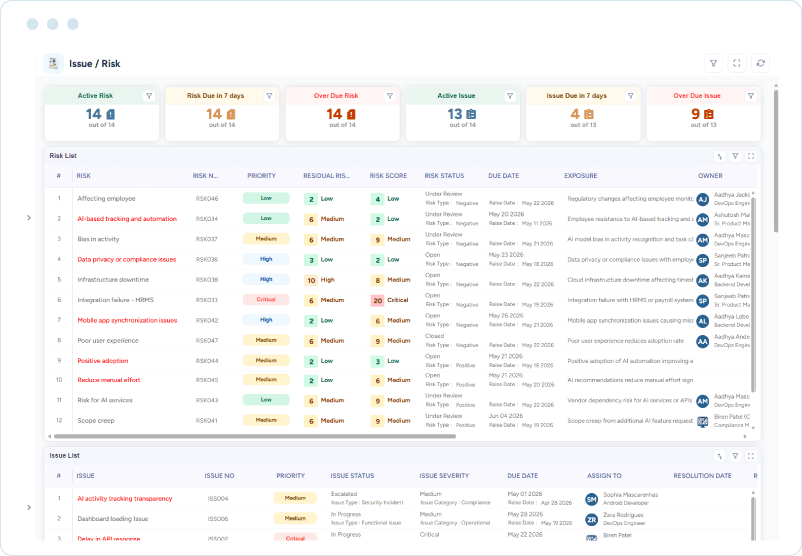Sort Issue List by ISSUE NO column header
This screenshot has width=802, height=556.
219,476
